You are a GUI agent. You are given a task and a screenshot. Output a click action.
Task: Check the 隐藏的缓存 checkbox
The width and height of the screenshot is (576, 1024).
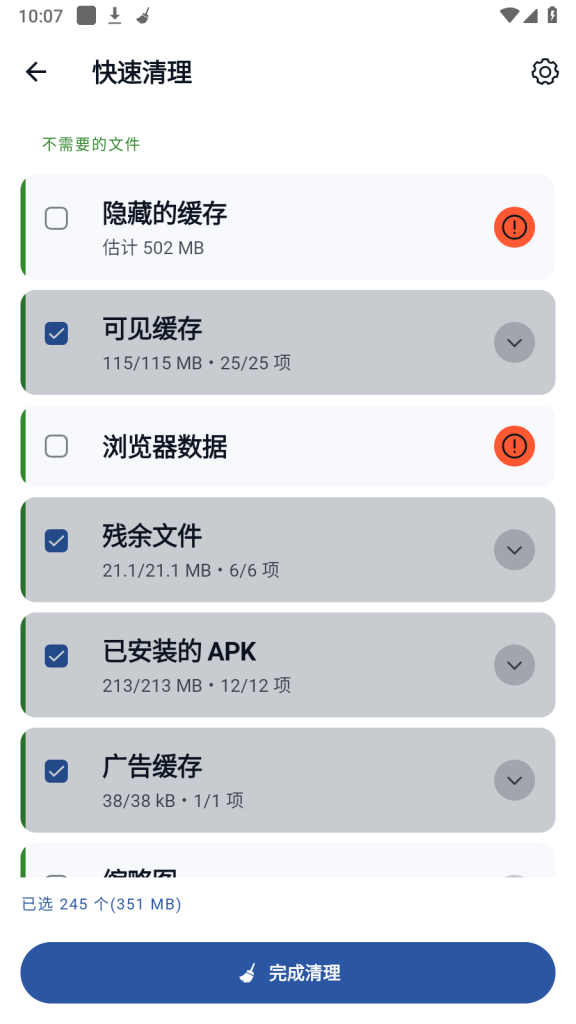click(56, 218)
